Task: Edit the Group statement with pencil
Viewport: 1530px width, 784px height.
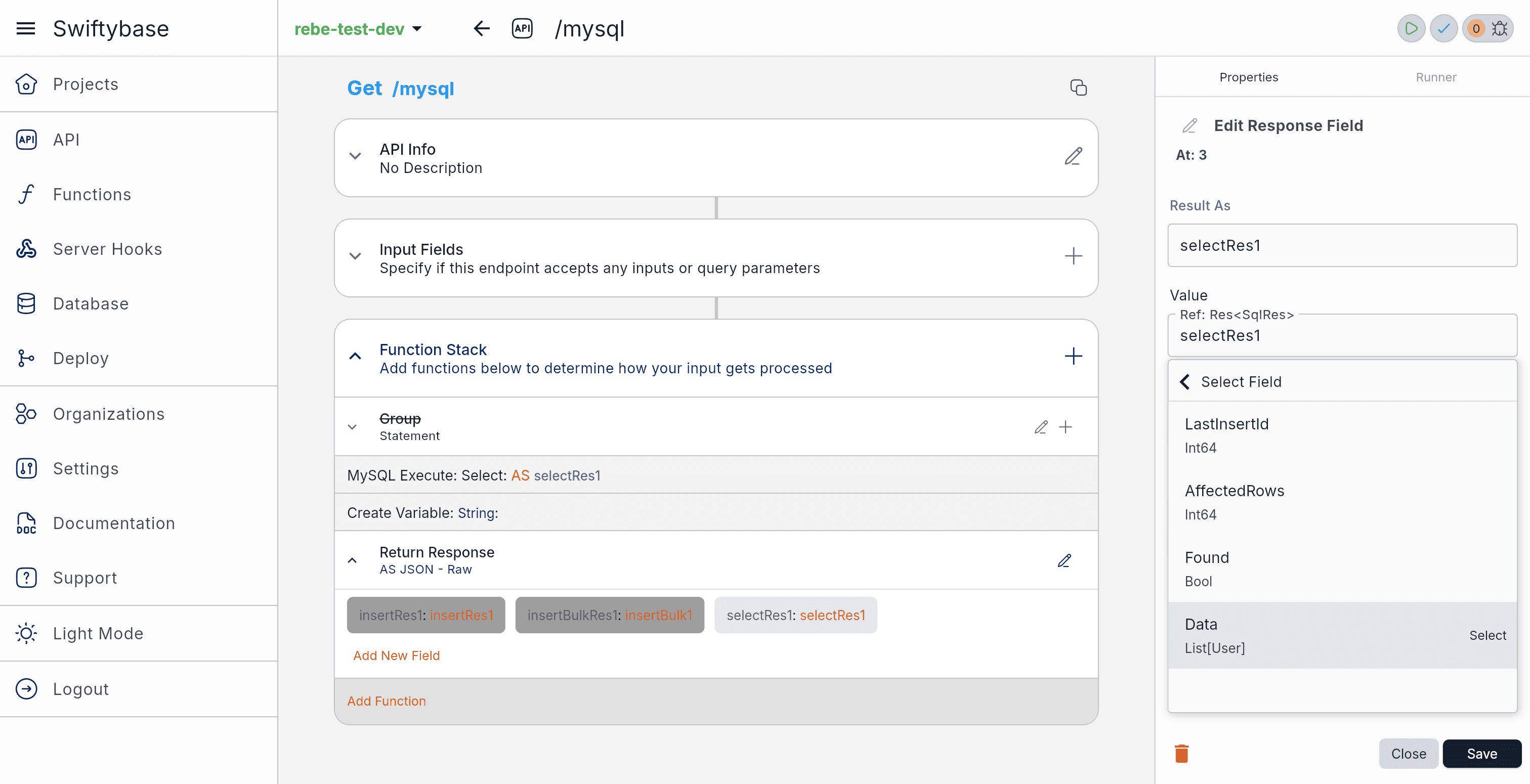Action: point(1041,427)
